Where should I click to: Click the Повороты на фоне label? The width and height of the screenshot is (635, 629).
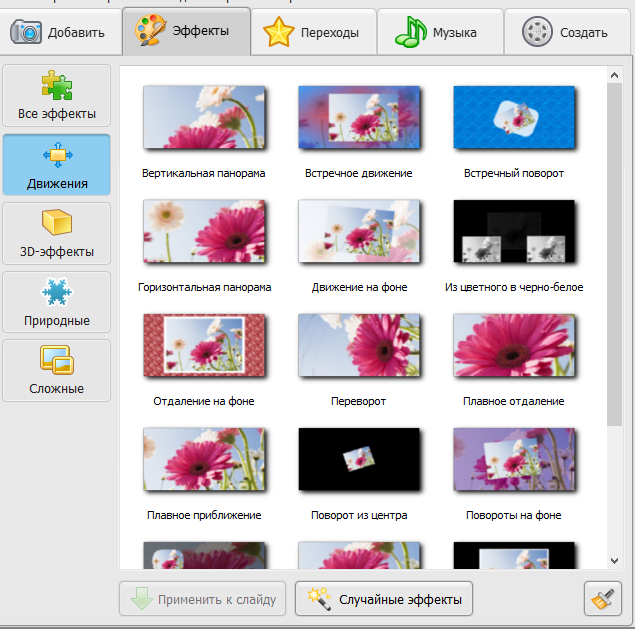click(514, 515)
